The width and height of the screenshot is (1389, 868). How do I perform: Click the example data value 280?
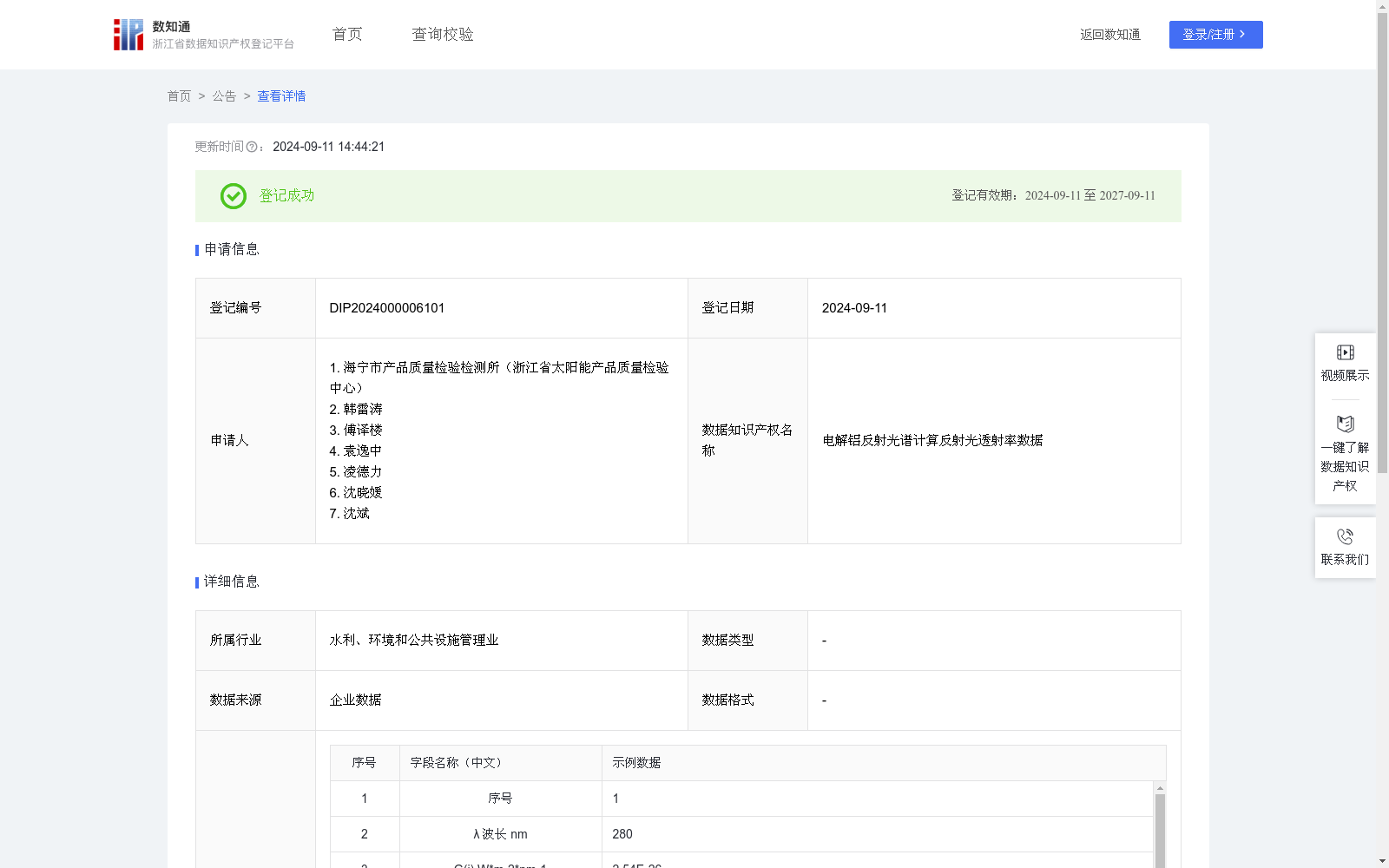[x=622, y=834]
